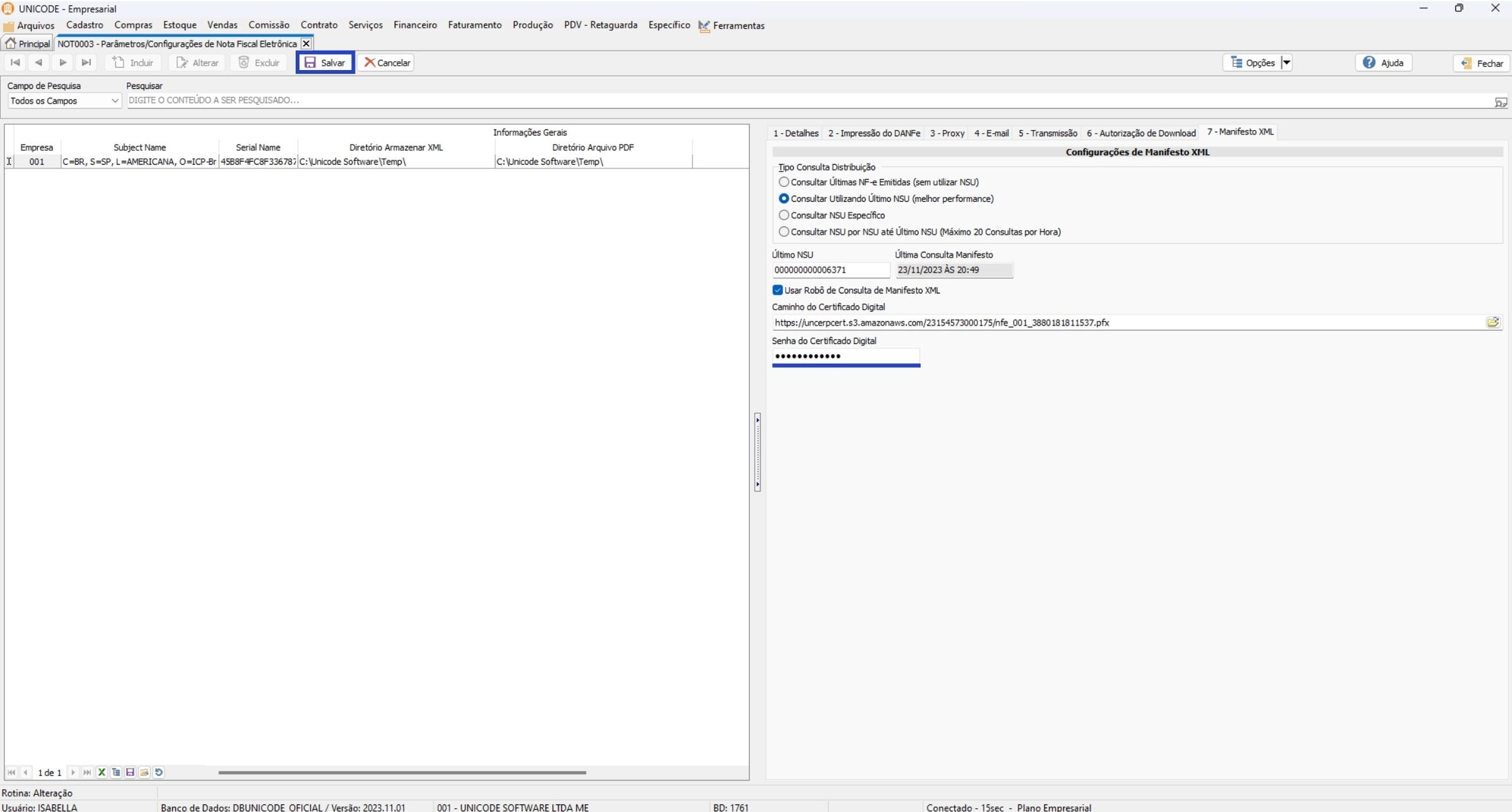Click the Cancelar button
Viewport: 1512px width, 812px height.
click(386, 63)
